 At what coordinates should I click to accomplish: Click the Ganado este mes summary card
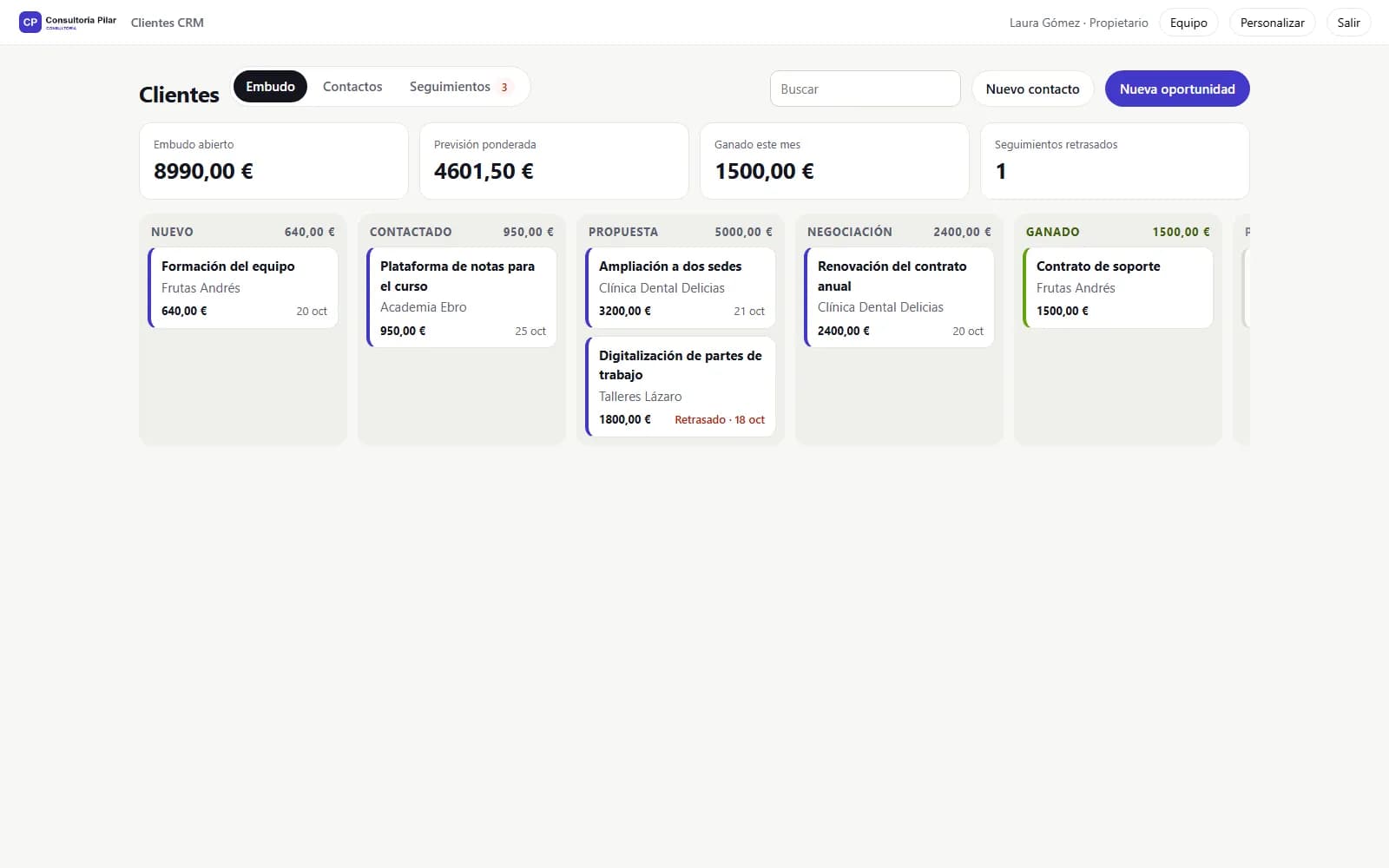click(x=834, y=161)
